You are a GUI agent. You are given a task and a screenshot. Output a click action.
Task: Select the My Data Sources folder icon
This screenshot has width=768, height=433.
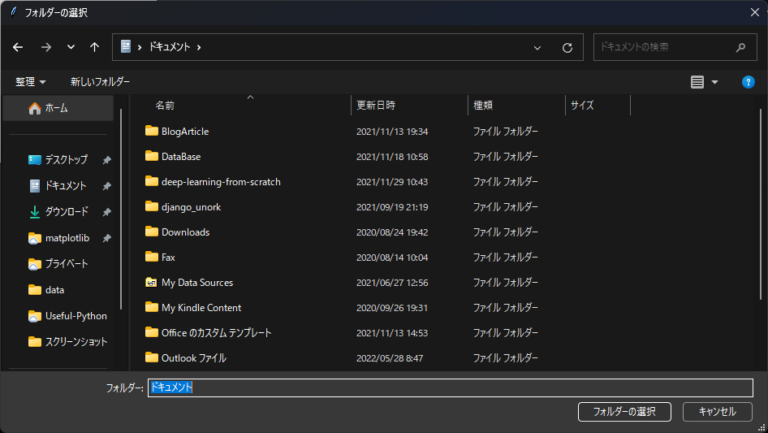click(x=151, y=282)
